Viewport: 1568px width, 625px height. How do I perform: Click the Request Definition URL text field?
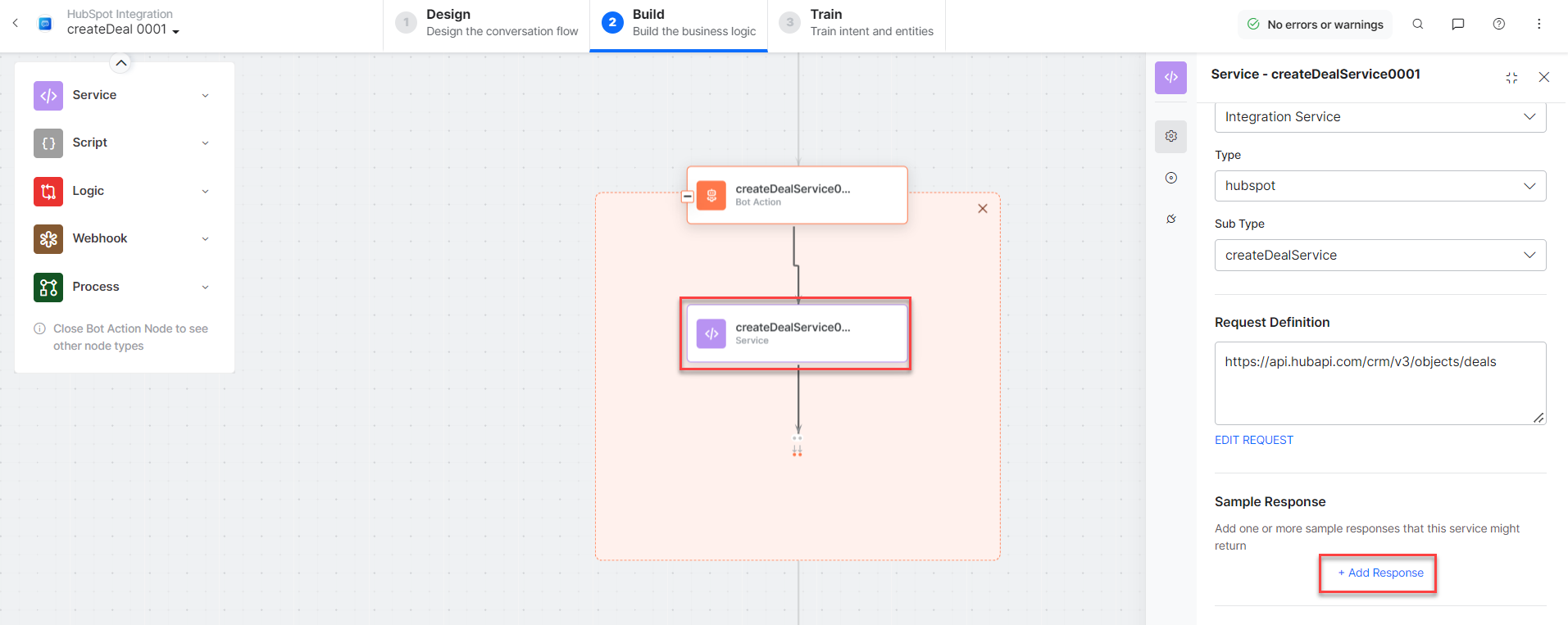coord(1379,383)
